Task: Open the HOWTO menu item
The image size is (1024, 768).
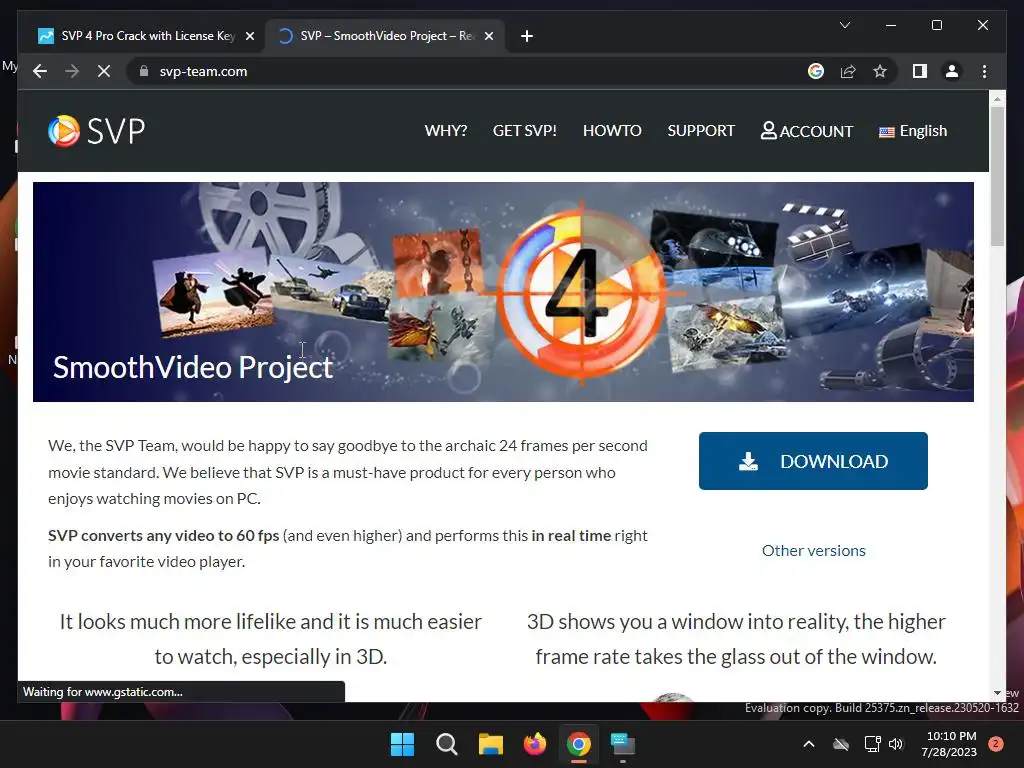Action: pyautogui.click(x=612, y=131)
